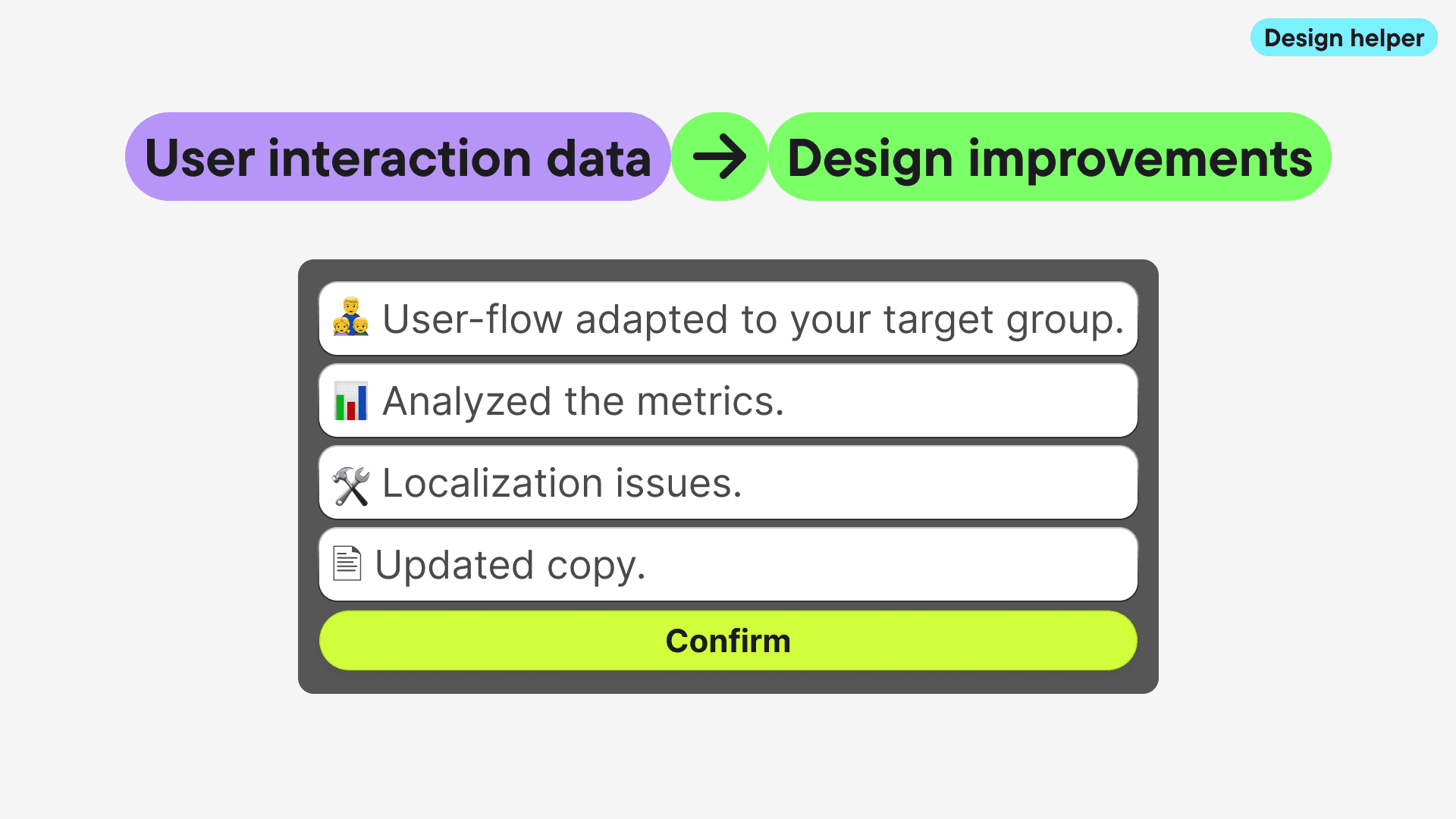Click the black arrow in the green circle
Image resolution: width=1456 pixels, height=819 pixels.
click(719, 157)
